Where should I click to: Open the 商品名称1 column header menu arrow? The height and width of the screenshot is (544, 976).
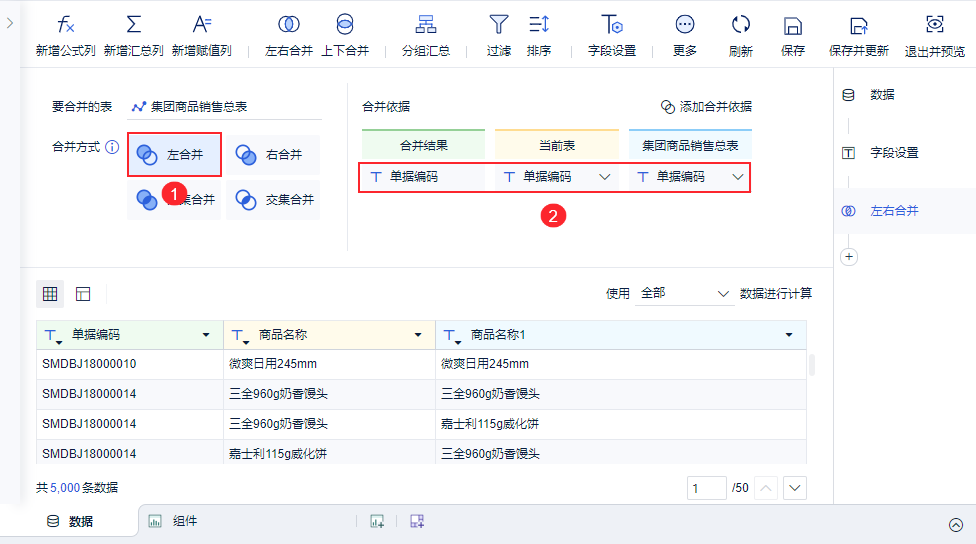click(x=789, y=335)
